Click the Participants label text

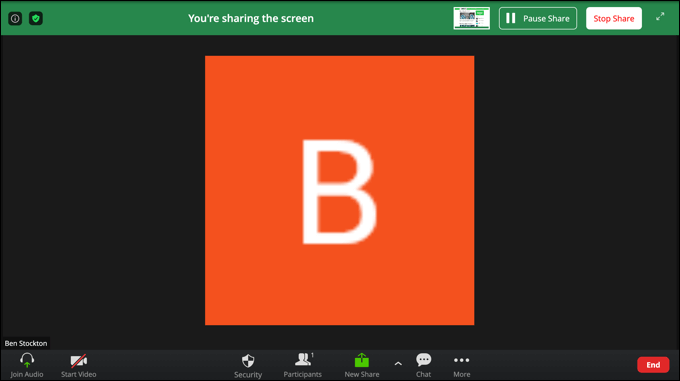point(303,374)
